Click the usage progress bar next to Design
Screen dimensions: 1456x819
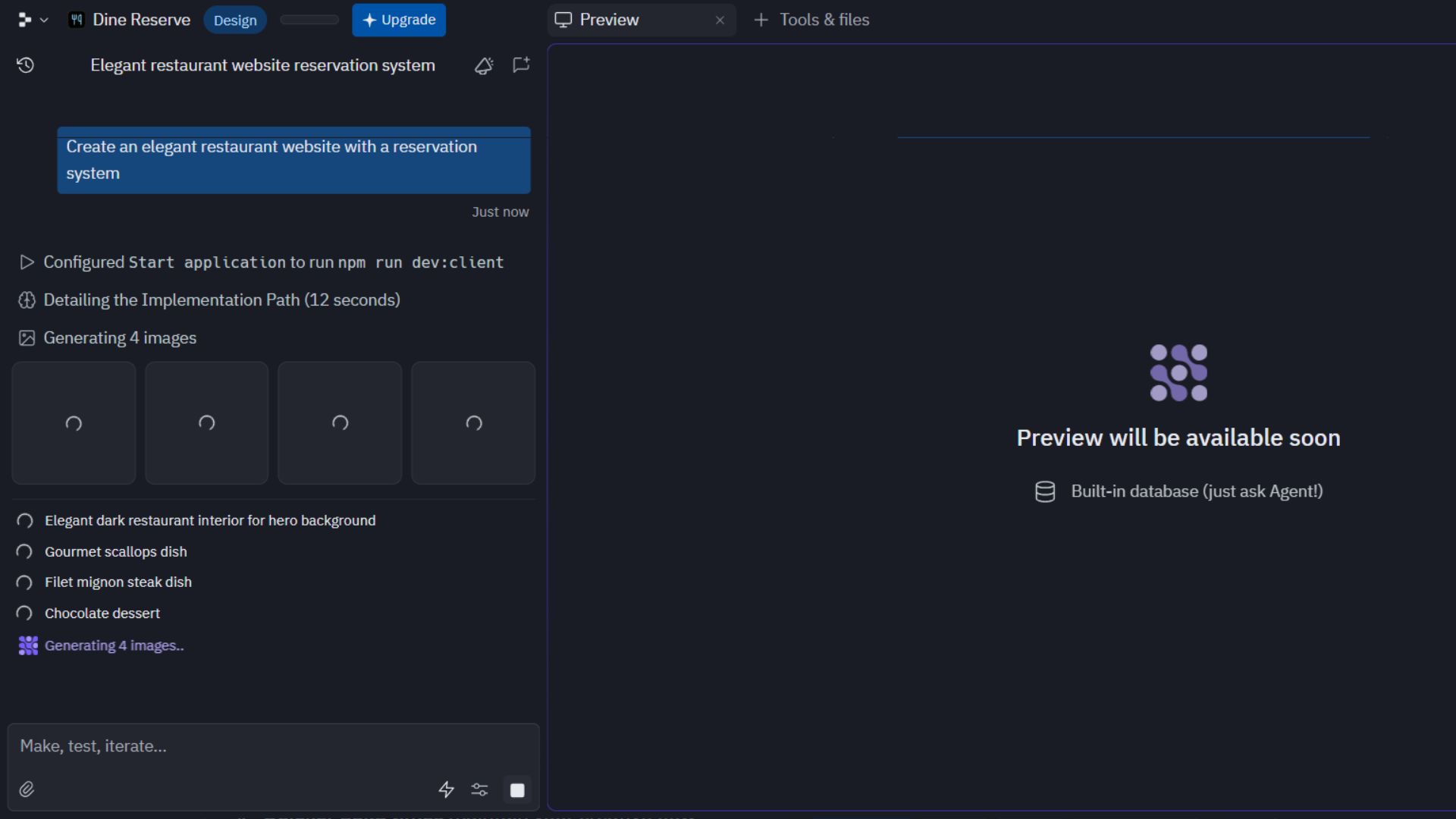point(309,20)
